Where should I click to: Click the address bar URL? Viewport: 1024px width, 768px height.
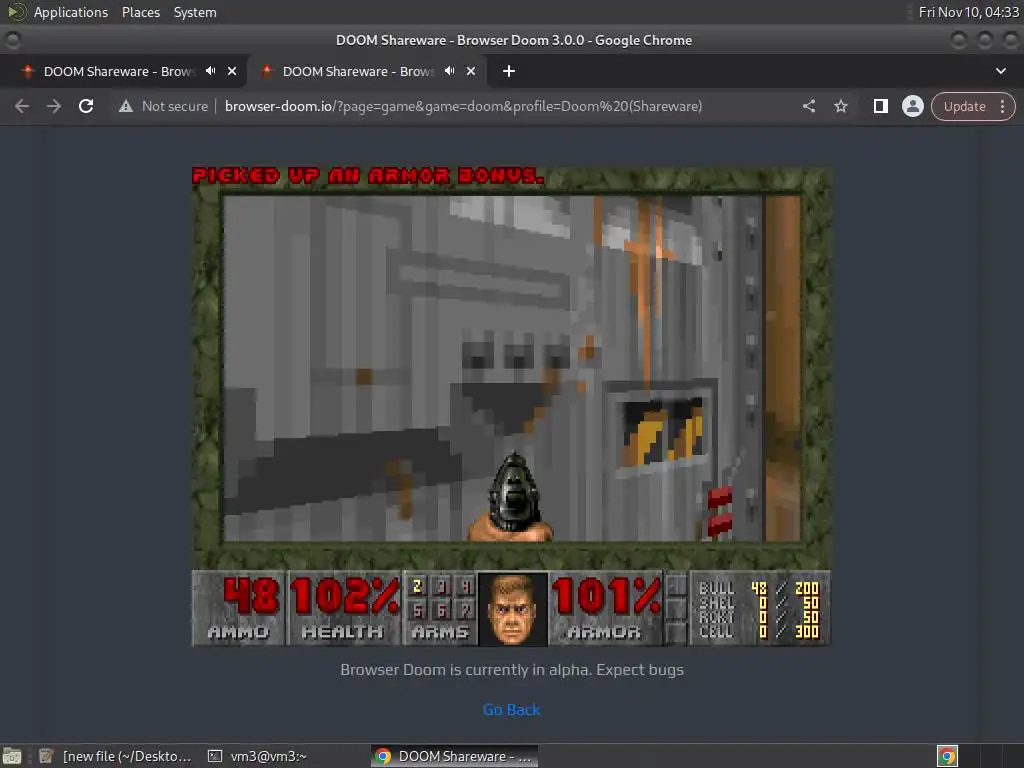463,106
